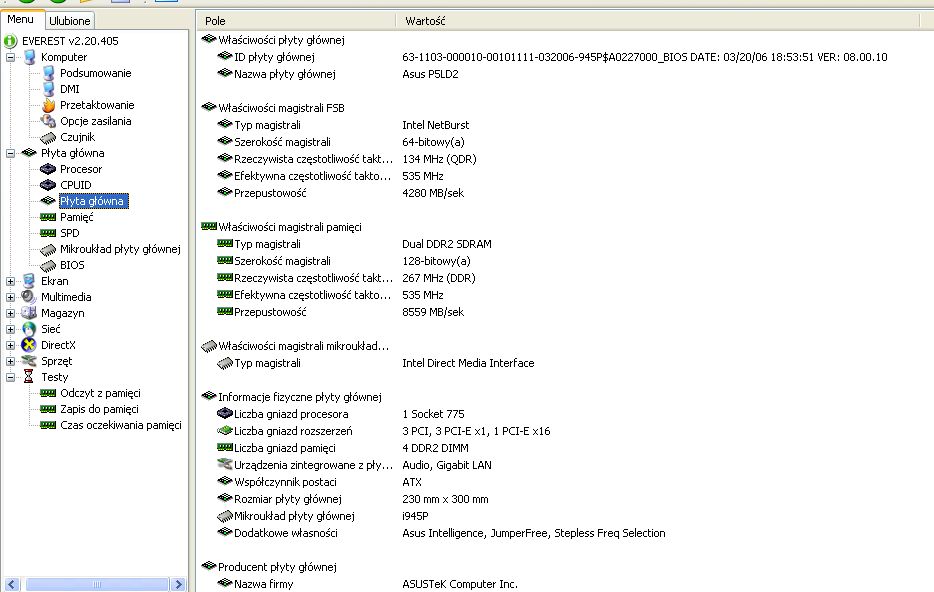Click the tree scrollbar left arrow
The height and width of the screenshot is (592, 934).
11,584
